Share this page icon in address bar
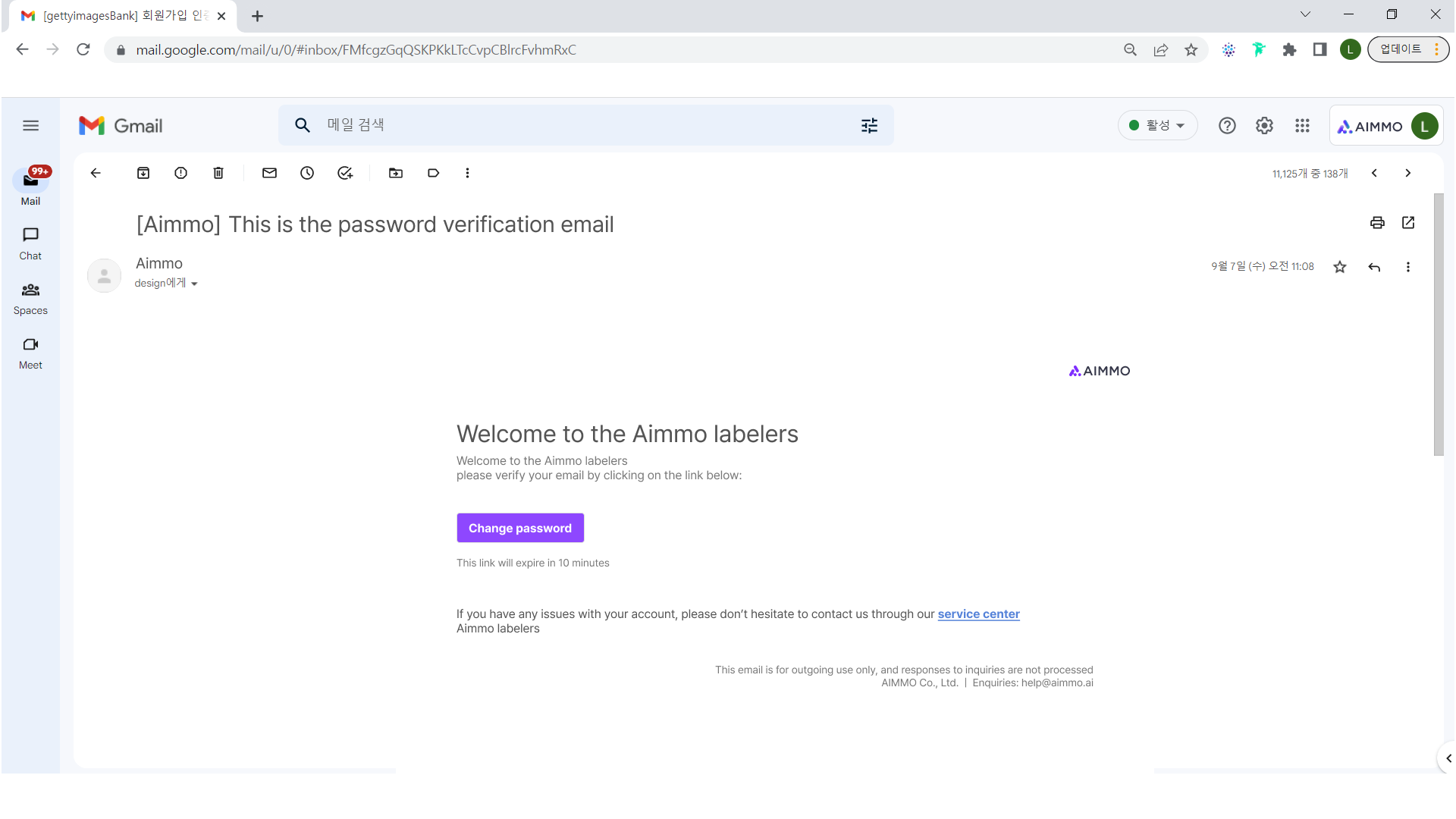Viewport: 1456px width, 819px height. 1160,50
